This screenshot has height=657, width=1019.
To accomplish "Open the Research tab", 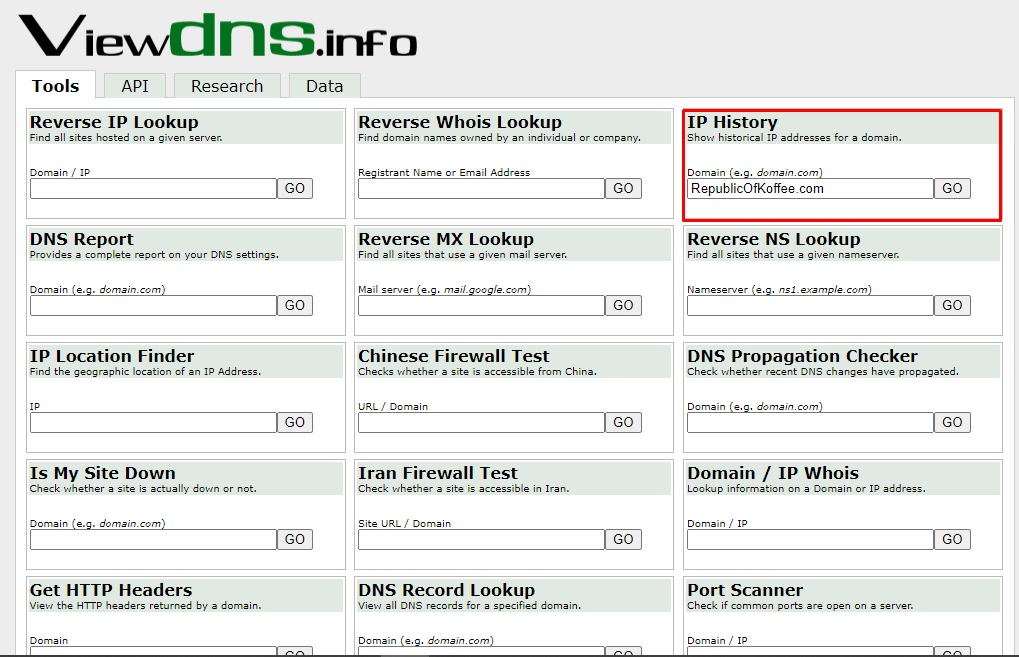I will coord(227,85).
